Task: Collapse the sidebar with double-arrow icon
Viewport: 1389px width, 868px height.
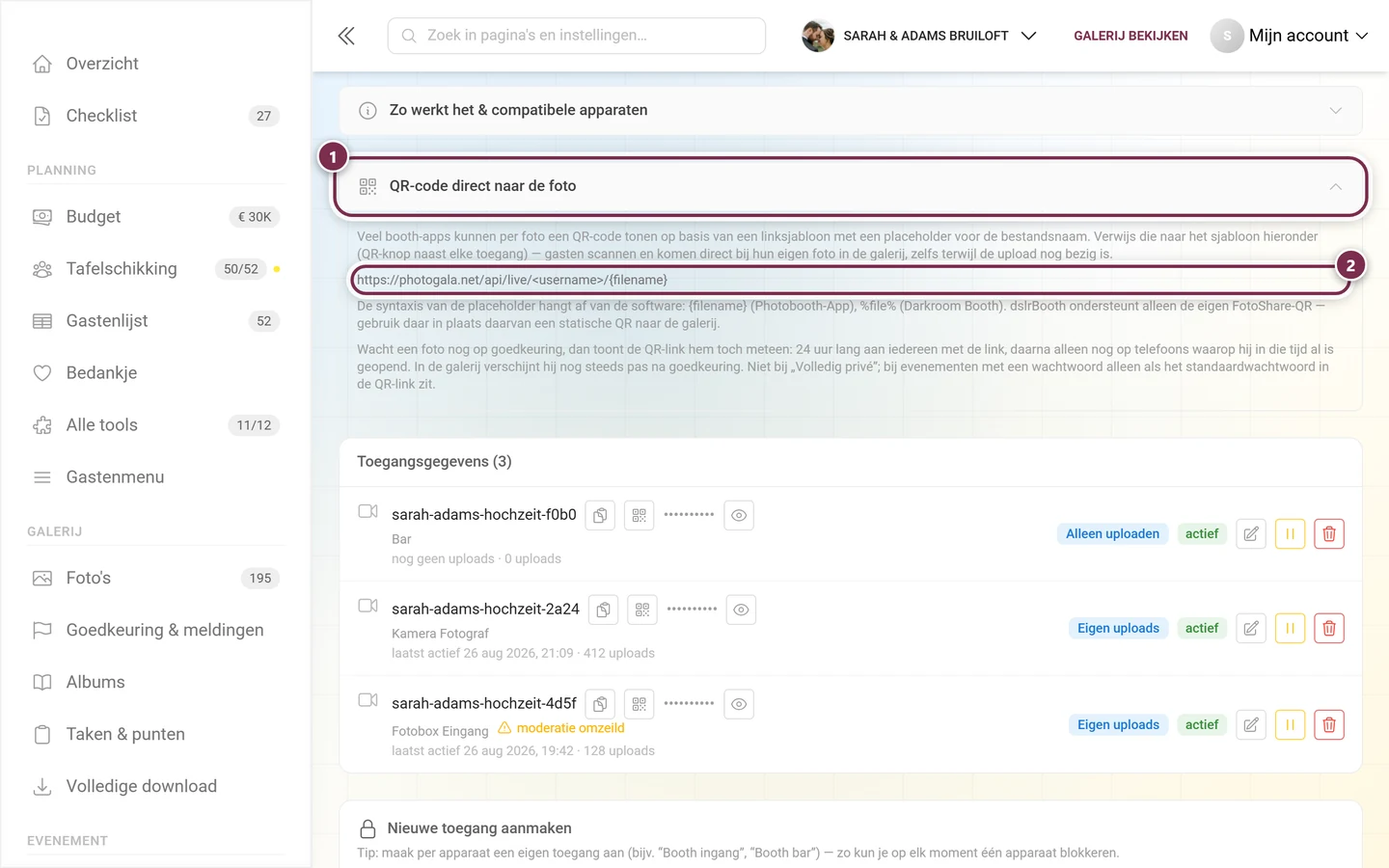Action: (346, 36)
